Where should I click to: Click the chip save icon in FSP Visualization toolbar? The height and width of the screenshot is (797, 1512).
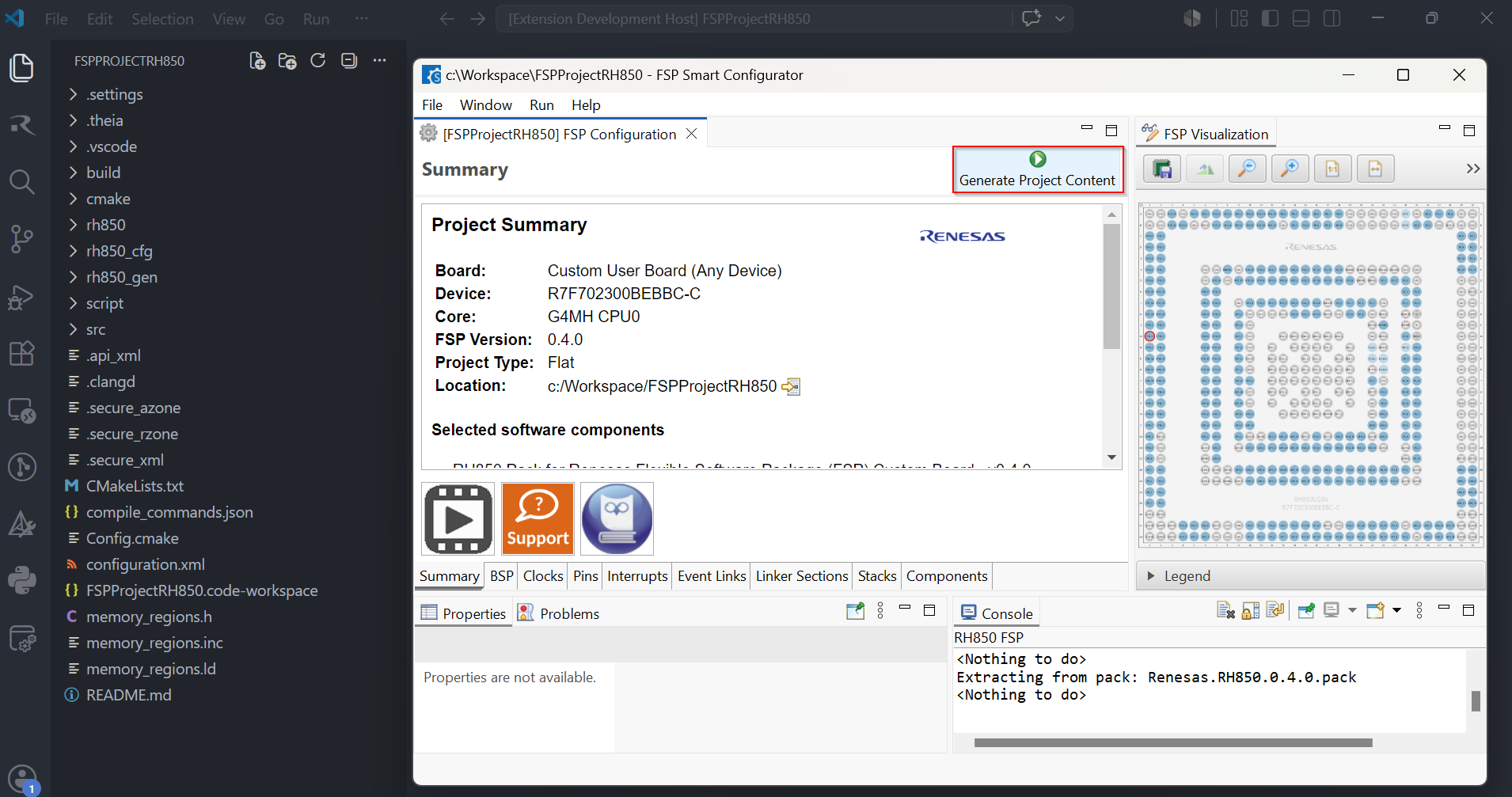1162,169
